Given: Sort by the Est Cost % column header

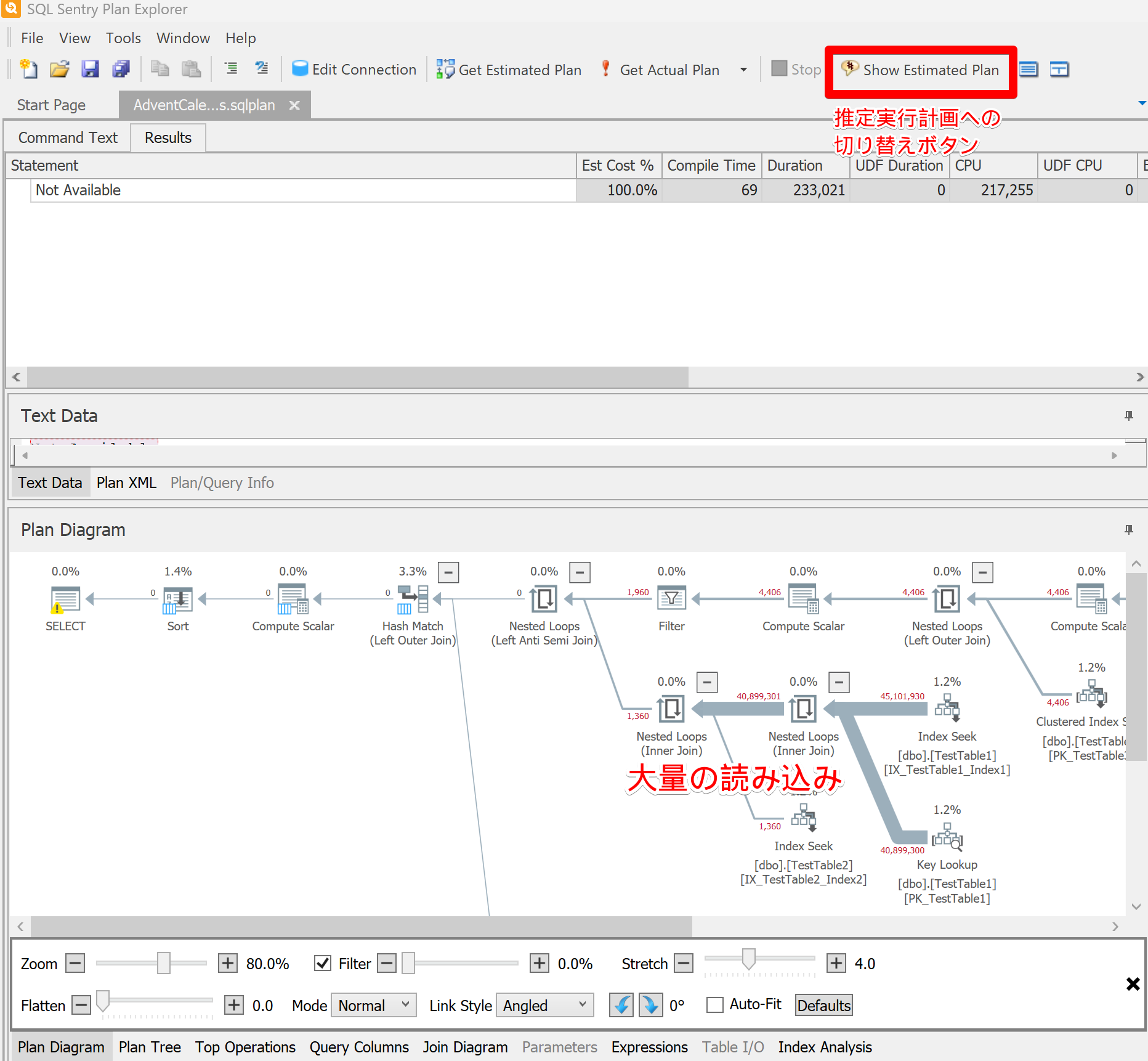Looking at the screenshot, I should point(618,165).
